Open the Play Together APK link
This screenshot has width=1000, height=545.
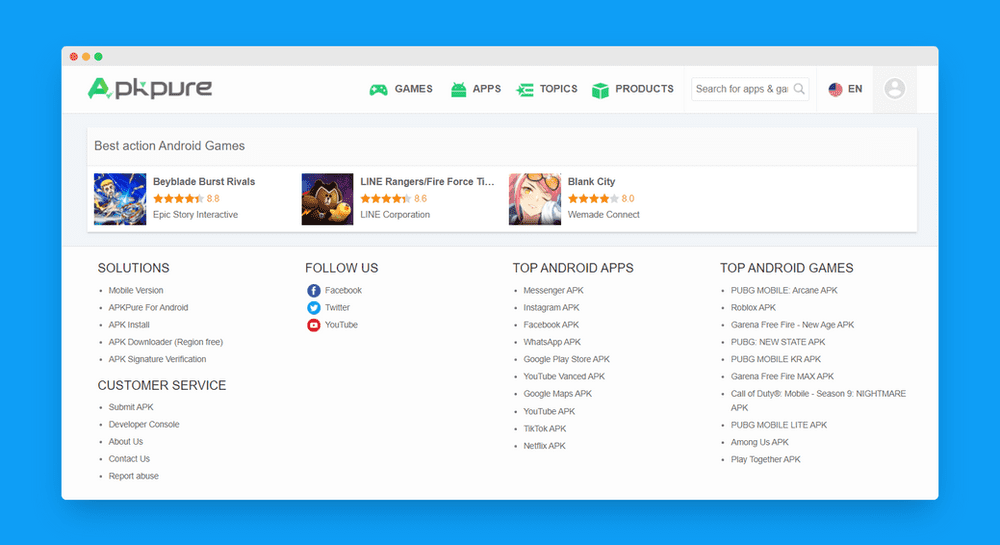(765, 459)
